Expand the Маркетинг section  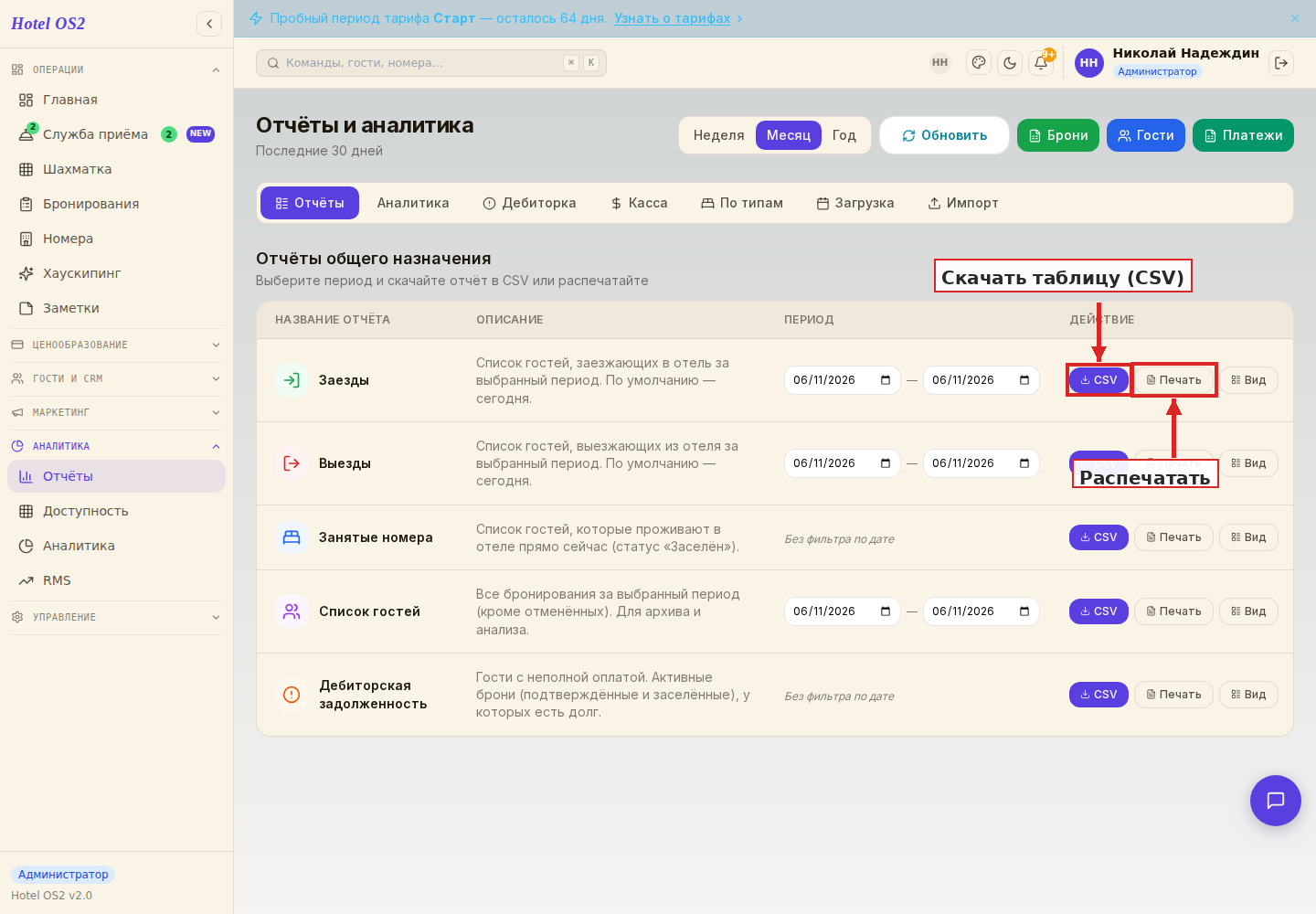coord(116,412)
